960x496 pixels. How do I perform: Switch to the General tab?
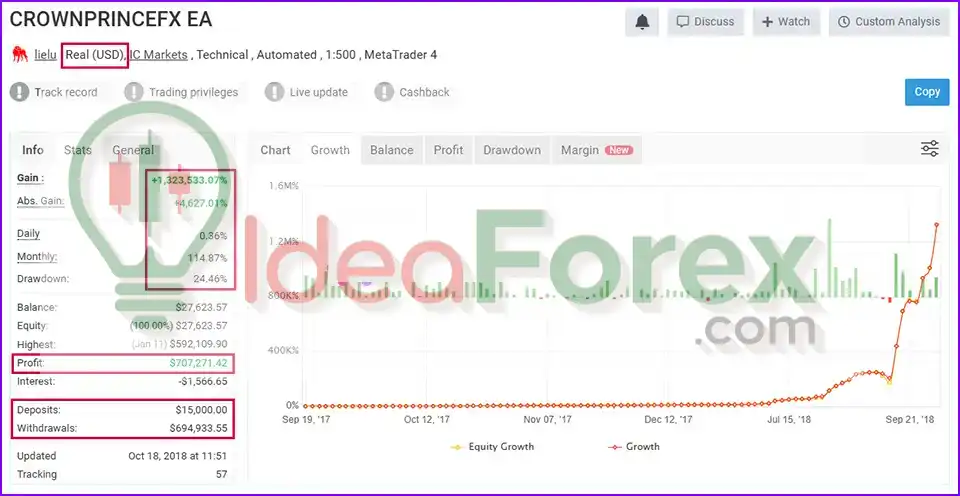coord(133,150)
